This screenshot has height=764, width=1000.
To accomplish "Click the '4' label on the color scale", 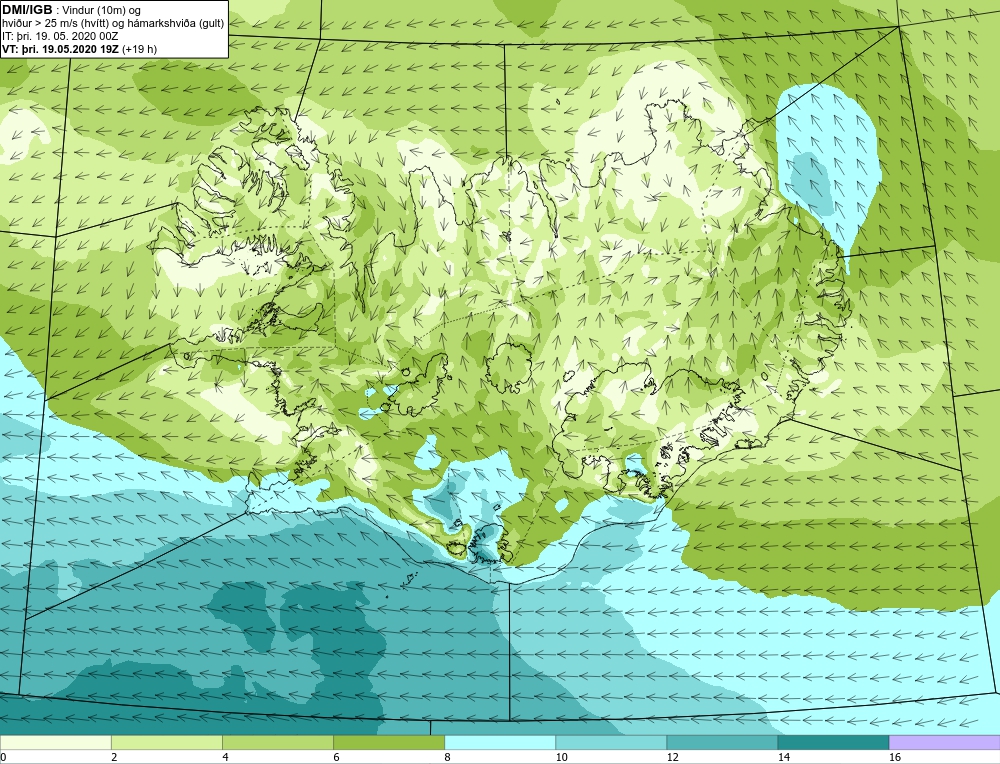I will [225, 757].
